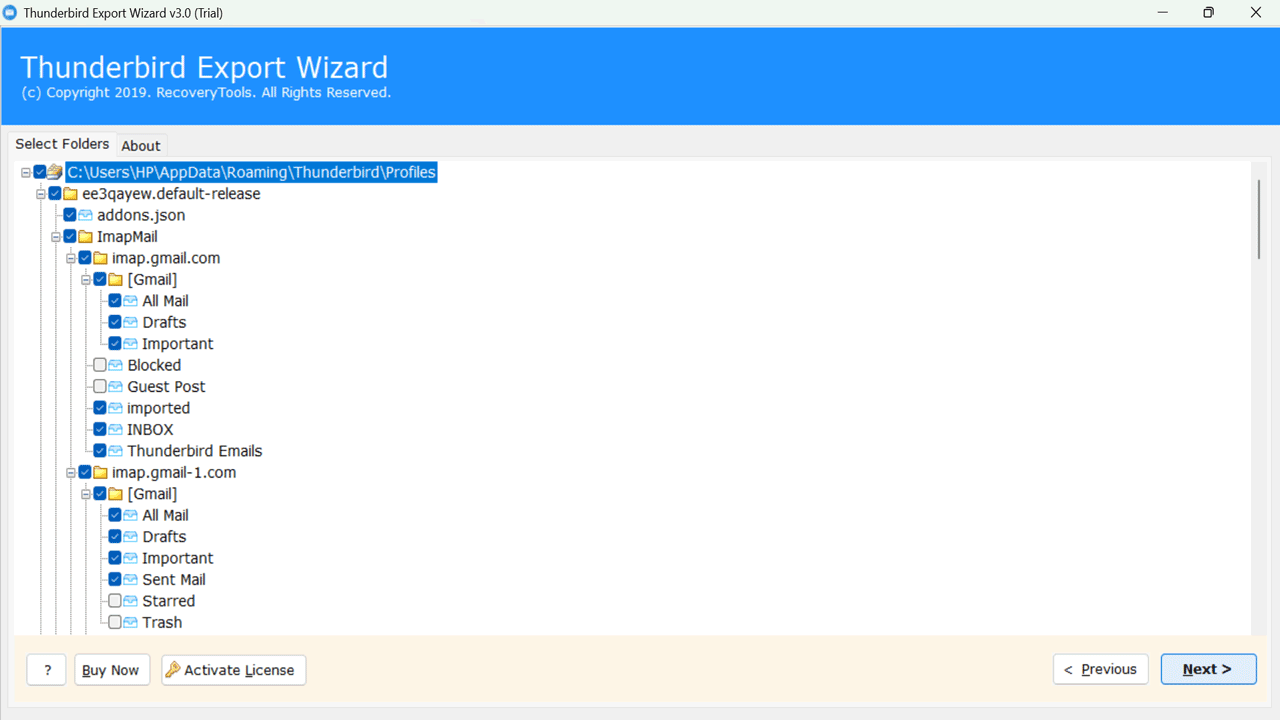The width and height of the screenshot is (1280, 720).
Task: Click the ee3qayew.default-release folder icon
Action: pos(70,194)
